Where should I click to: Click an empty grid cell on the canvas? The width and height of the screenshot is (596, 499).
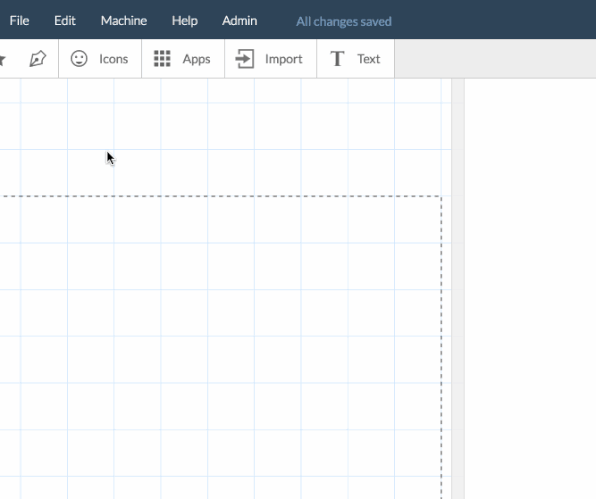point(231,266)
